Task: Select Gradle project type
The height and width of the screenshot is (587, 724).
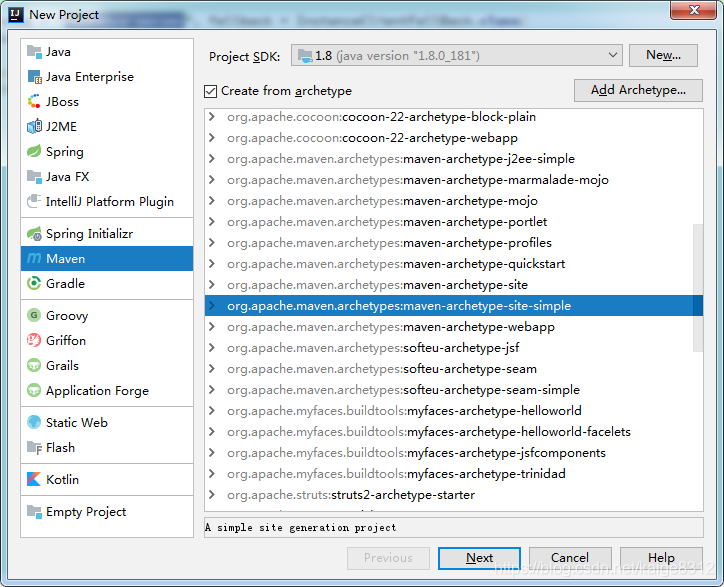Action: (107, 284)
